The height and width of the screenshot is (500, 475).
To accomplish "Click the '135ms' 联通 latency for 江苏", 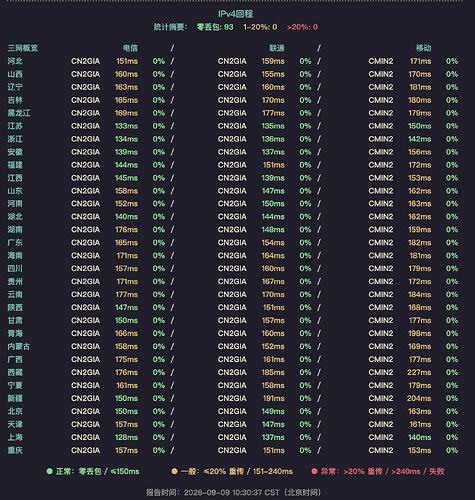I will pyautogui.click(x=273, y=126).
